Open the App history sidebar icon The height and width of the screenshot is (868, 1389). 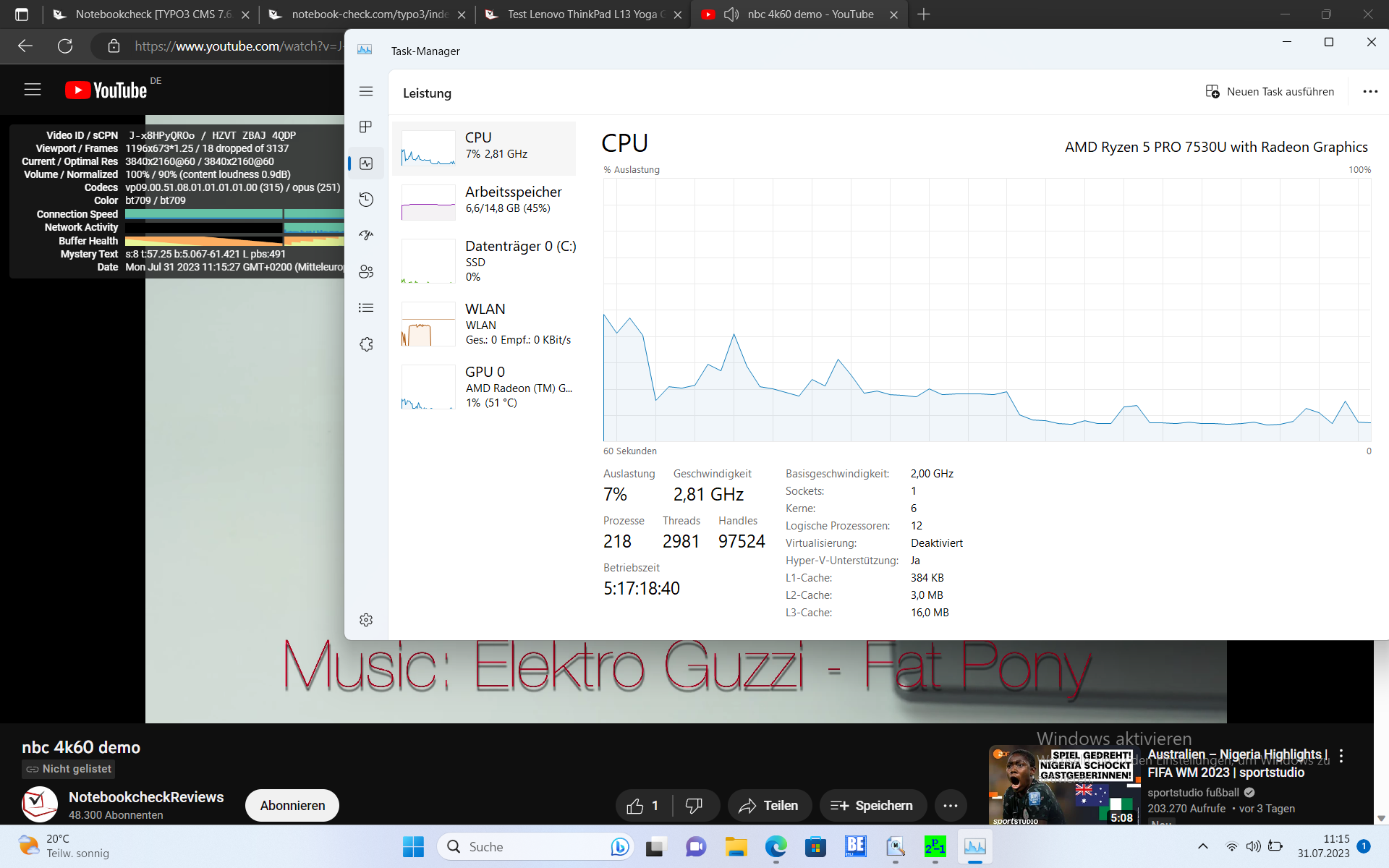coord(366,200)
